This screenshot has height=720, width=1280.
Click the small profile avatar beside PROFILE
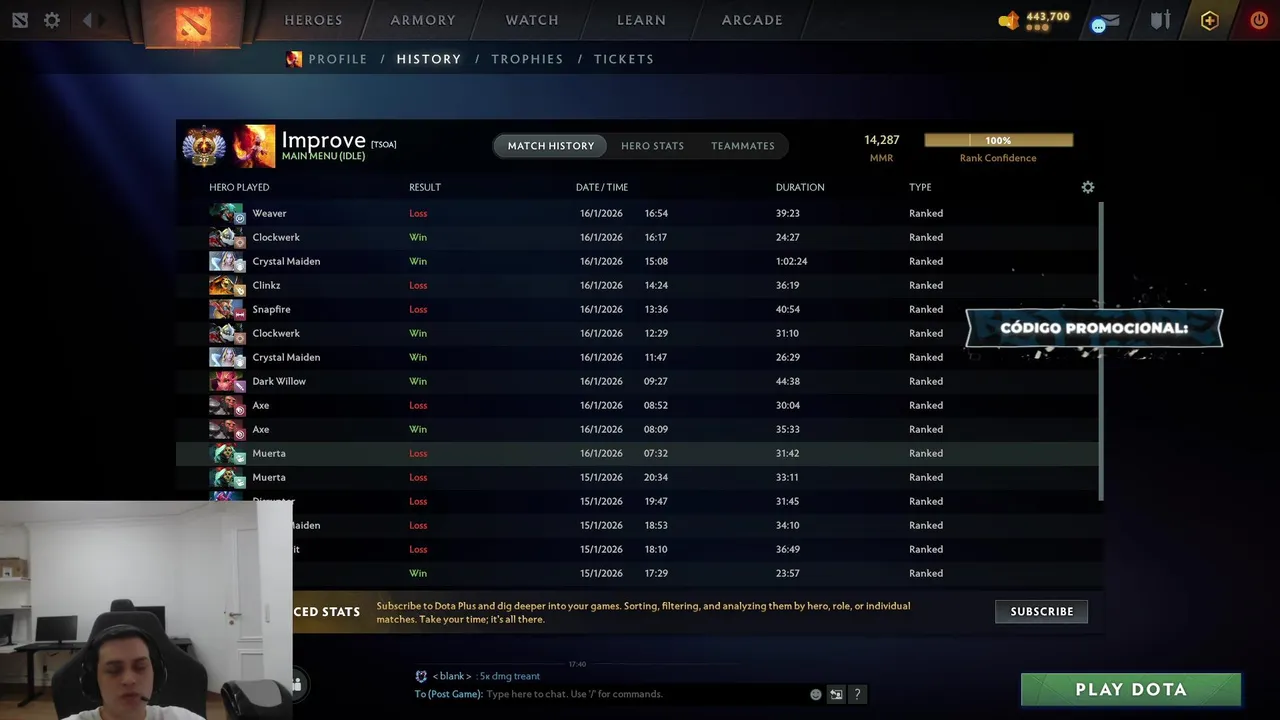pyautogui.click(x=294, y=59)
